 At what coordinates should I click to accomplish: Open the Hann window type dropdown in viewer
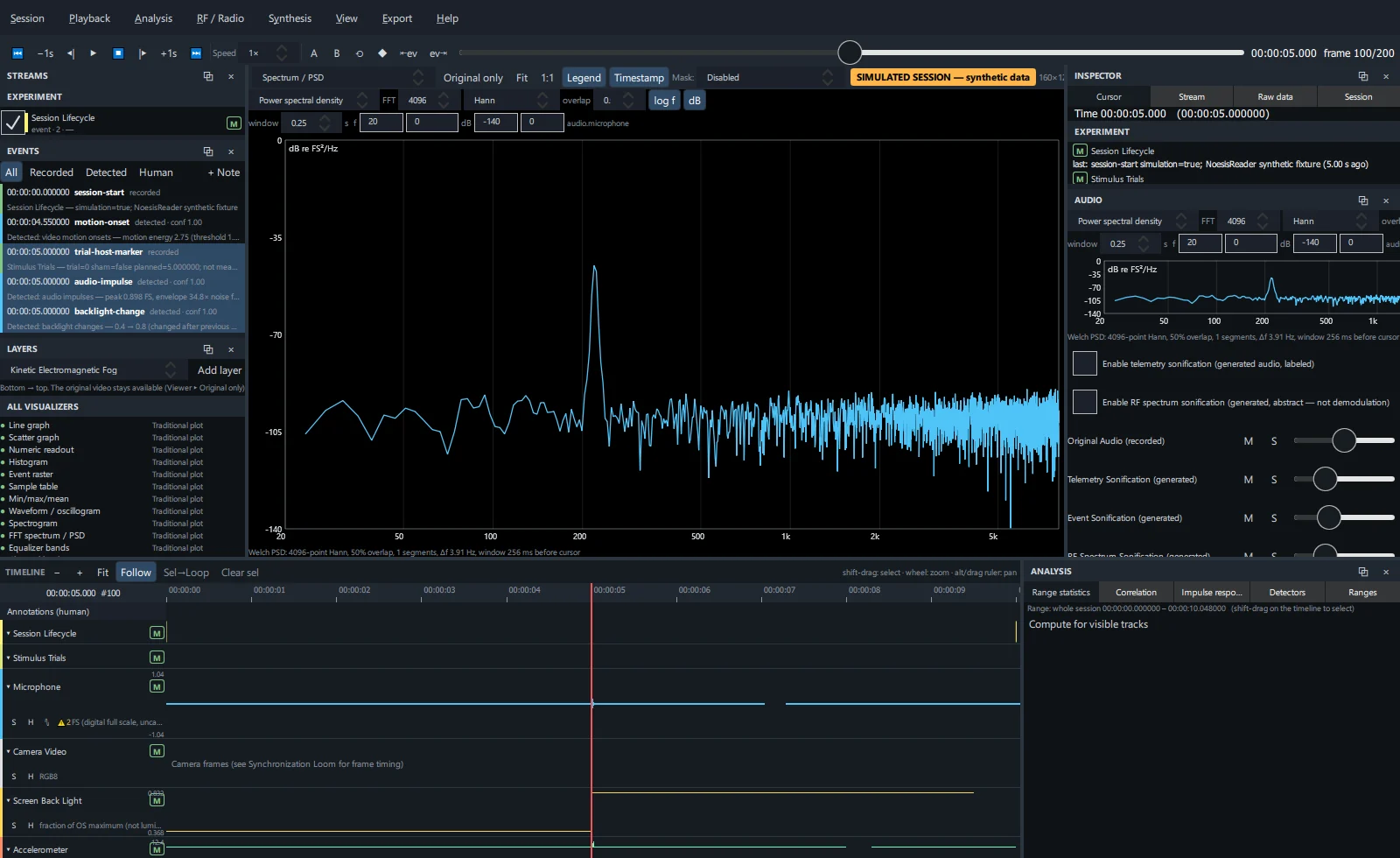510,101
